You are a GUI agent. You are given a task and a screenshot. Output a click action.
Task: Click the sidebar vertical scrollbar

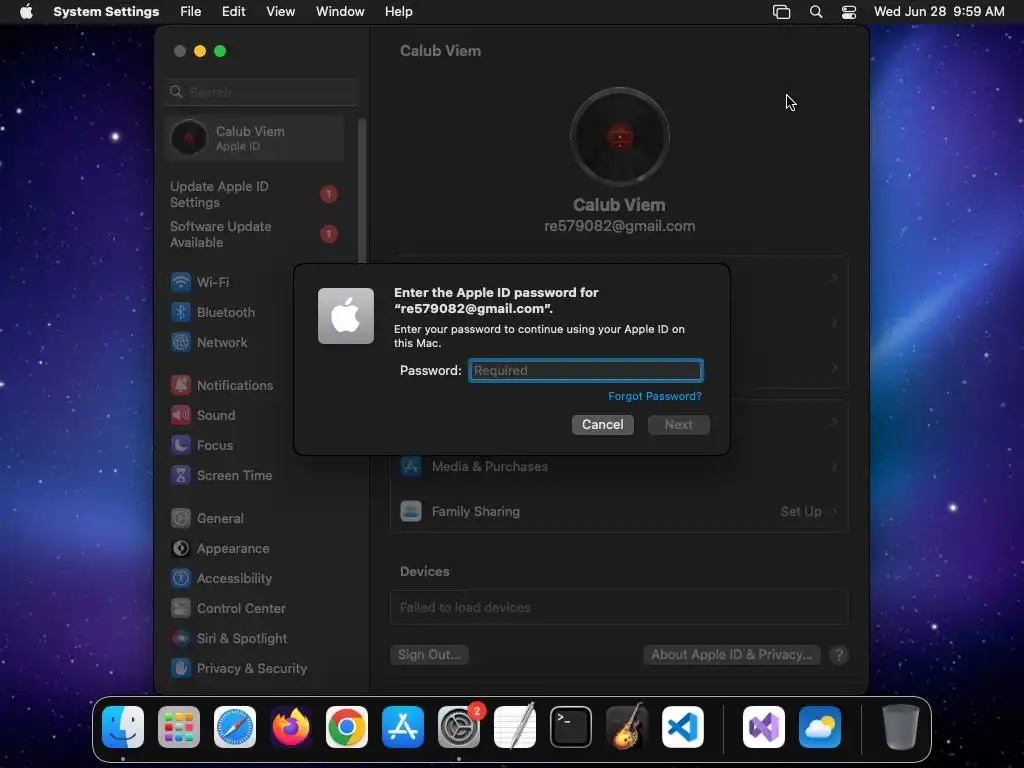click(x=362, y=189)
